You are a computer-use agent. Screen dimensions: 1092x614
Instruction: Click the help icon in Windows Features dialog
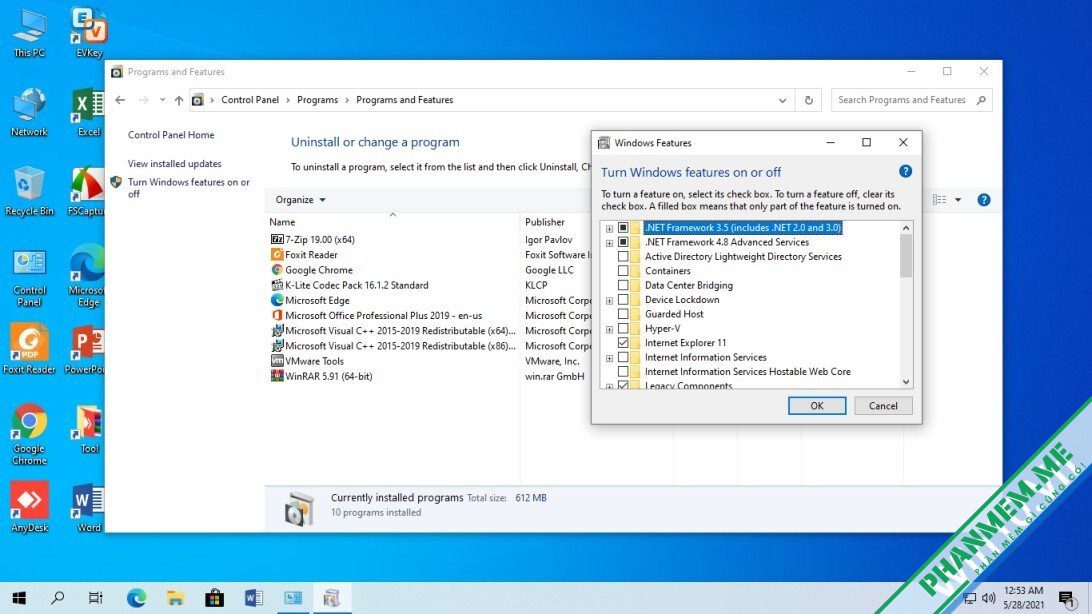coord(905,171)
